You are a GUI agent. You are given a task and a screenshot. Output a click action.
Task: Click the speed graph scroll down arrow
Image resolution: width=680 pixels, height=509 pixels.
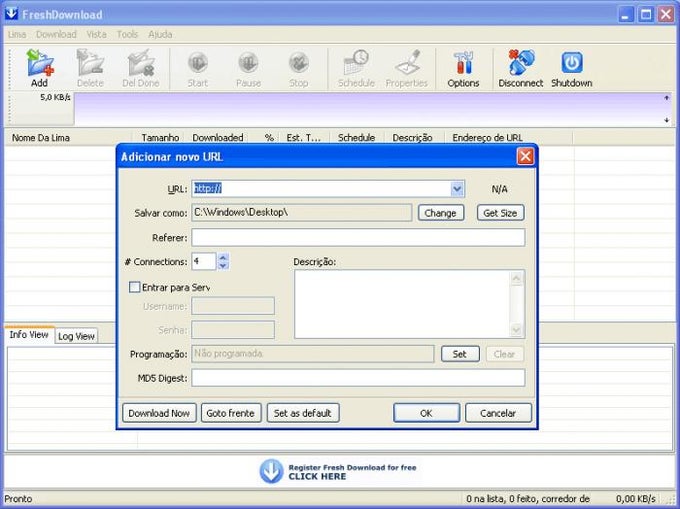tap(667, 120)
